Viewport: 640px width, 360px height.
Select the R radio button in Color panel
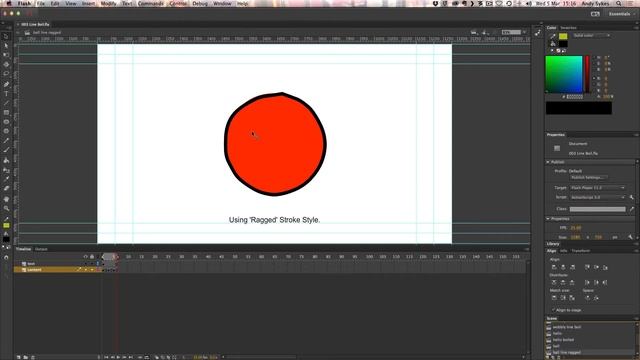point(594,78)
